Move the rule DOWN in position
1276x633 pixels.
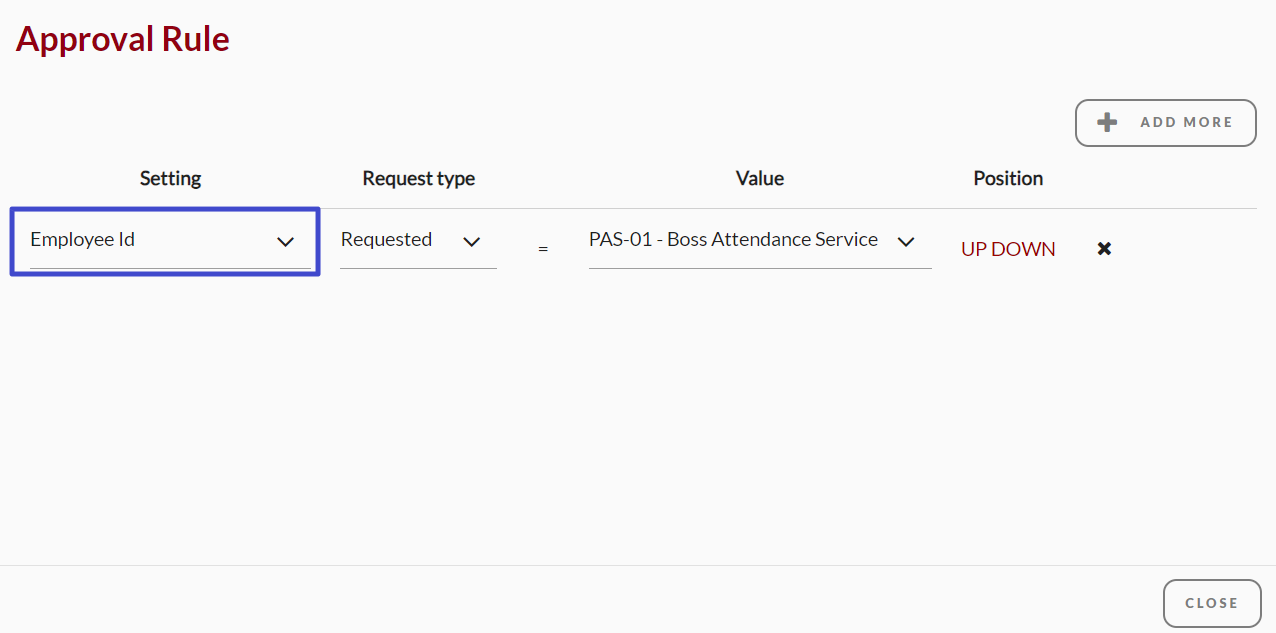click(1024, 249)
